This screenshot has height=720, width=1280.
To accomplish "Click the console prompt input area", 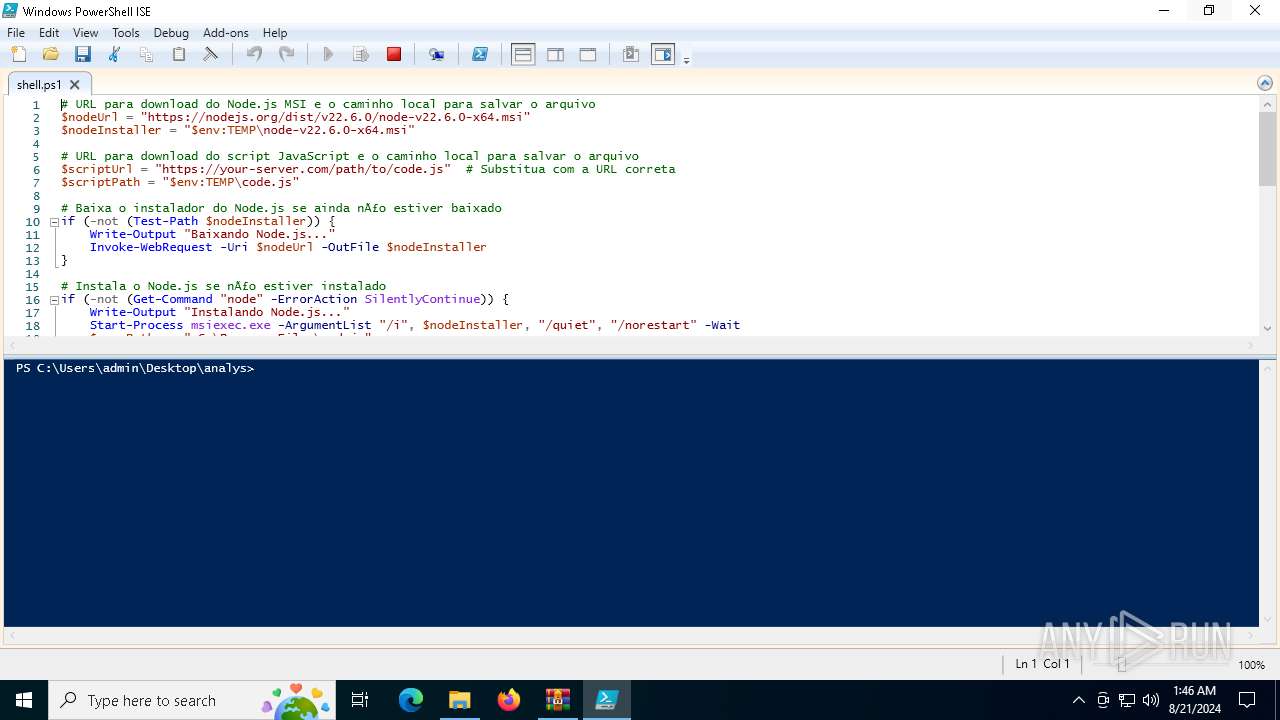I will [x=630, y=368].
